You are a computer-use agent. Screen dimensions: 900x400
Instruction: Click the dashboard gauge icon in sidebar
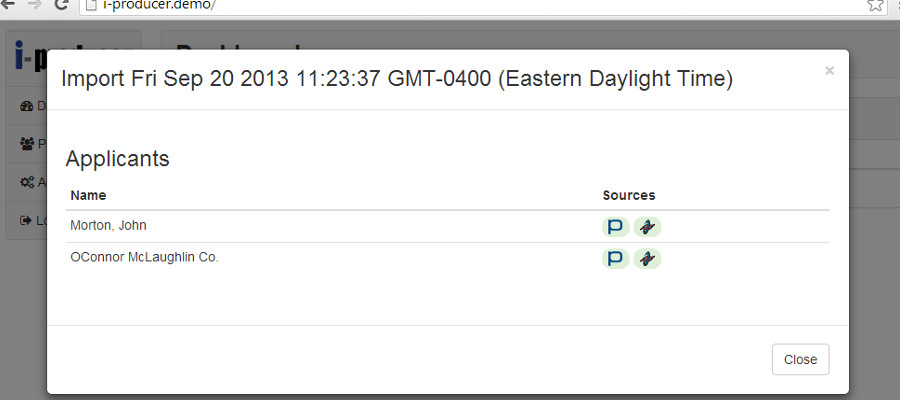point(26,106)
